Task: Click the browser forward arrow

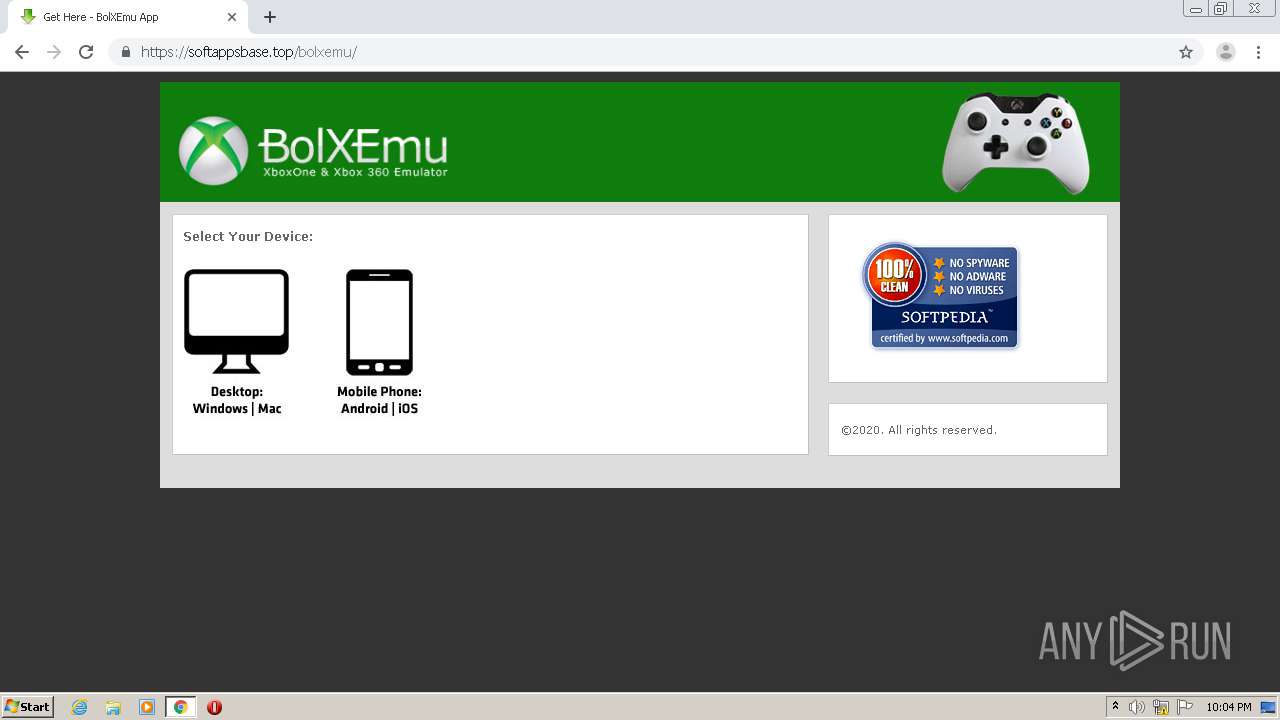Action: (x=54, y=52)
